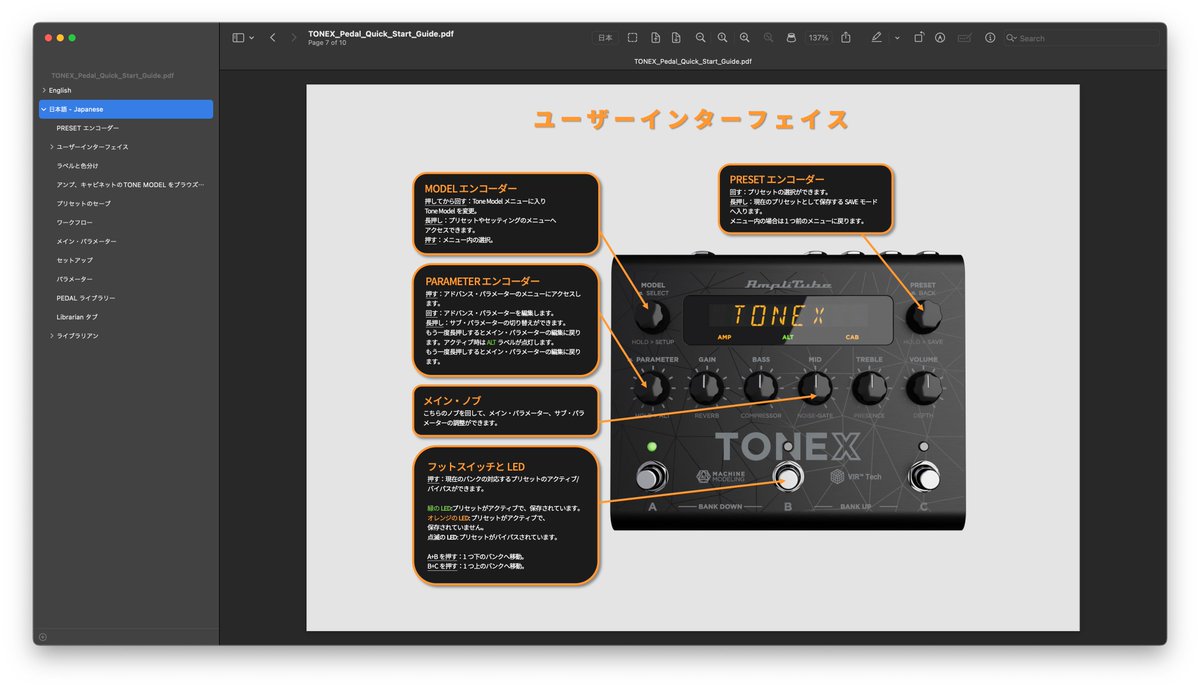Click the フットスイッチと LED callout heading
Viewport: 1200px width, 689px height.
pyautogui.click(x=475, y=467)
